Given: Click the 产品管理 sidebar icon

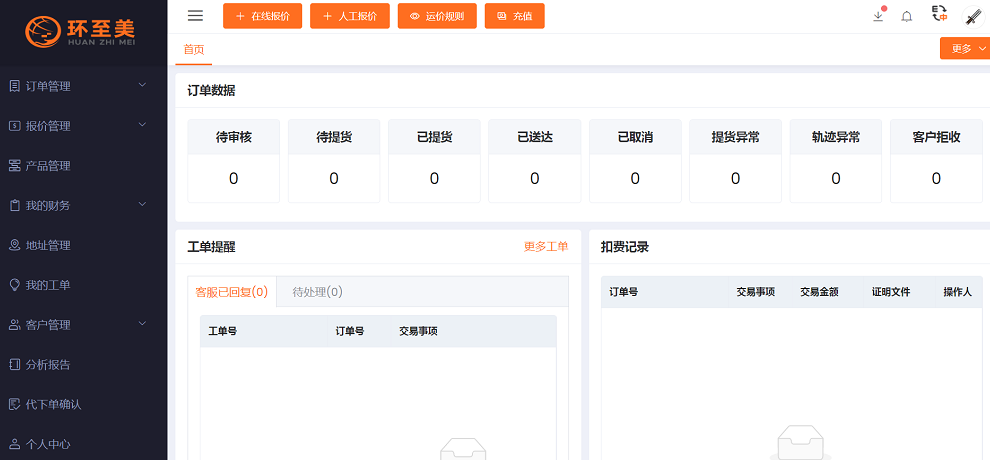Looking at the screenshot, I should pyautogui.click(x=15, y=166).
